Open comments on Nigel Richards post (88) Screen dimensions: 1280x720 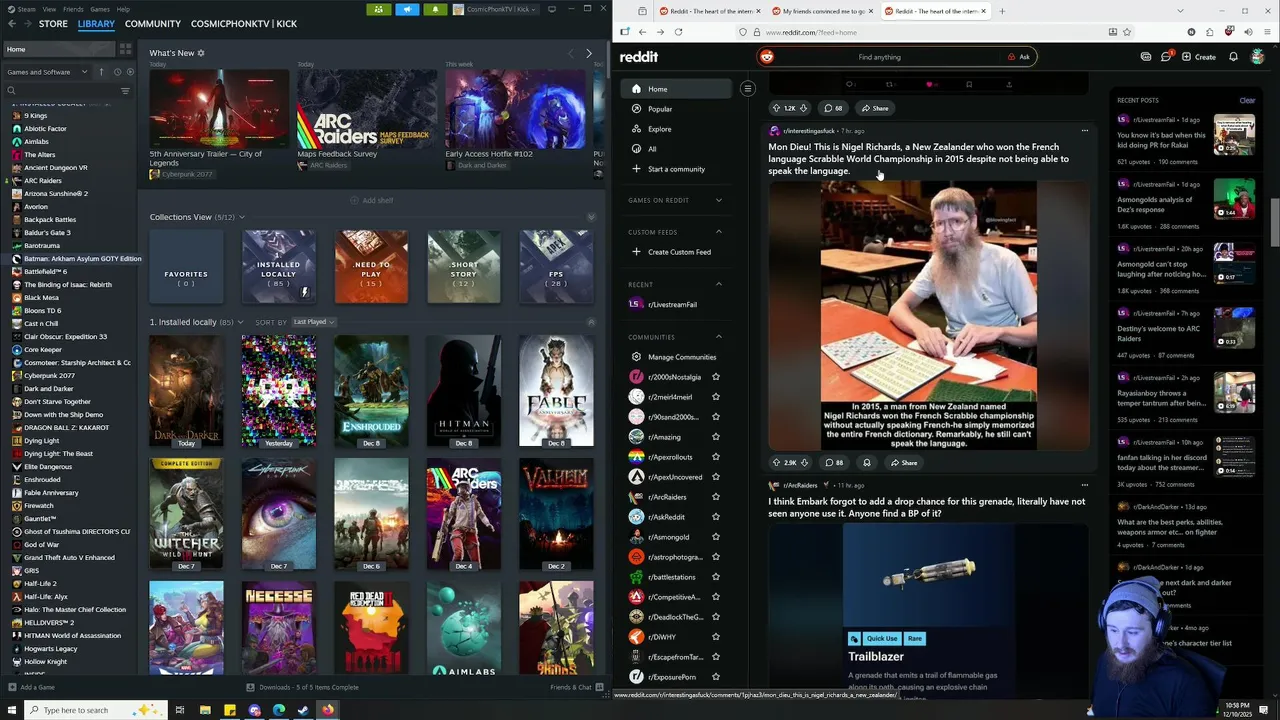834,463
